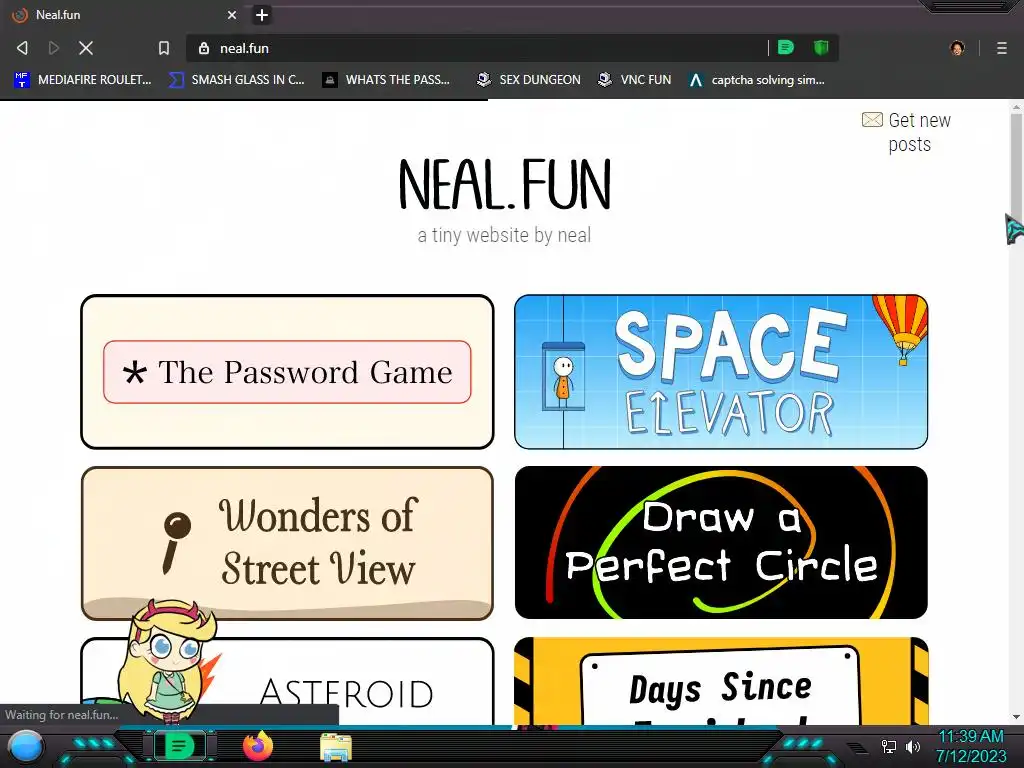Open the WHATS THE PASS... bookmark

387,80
